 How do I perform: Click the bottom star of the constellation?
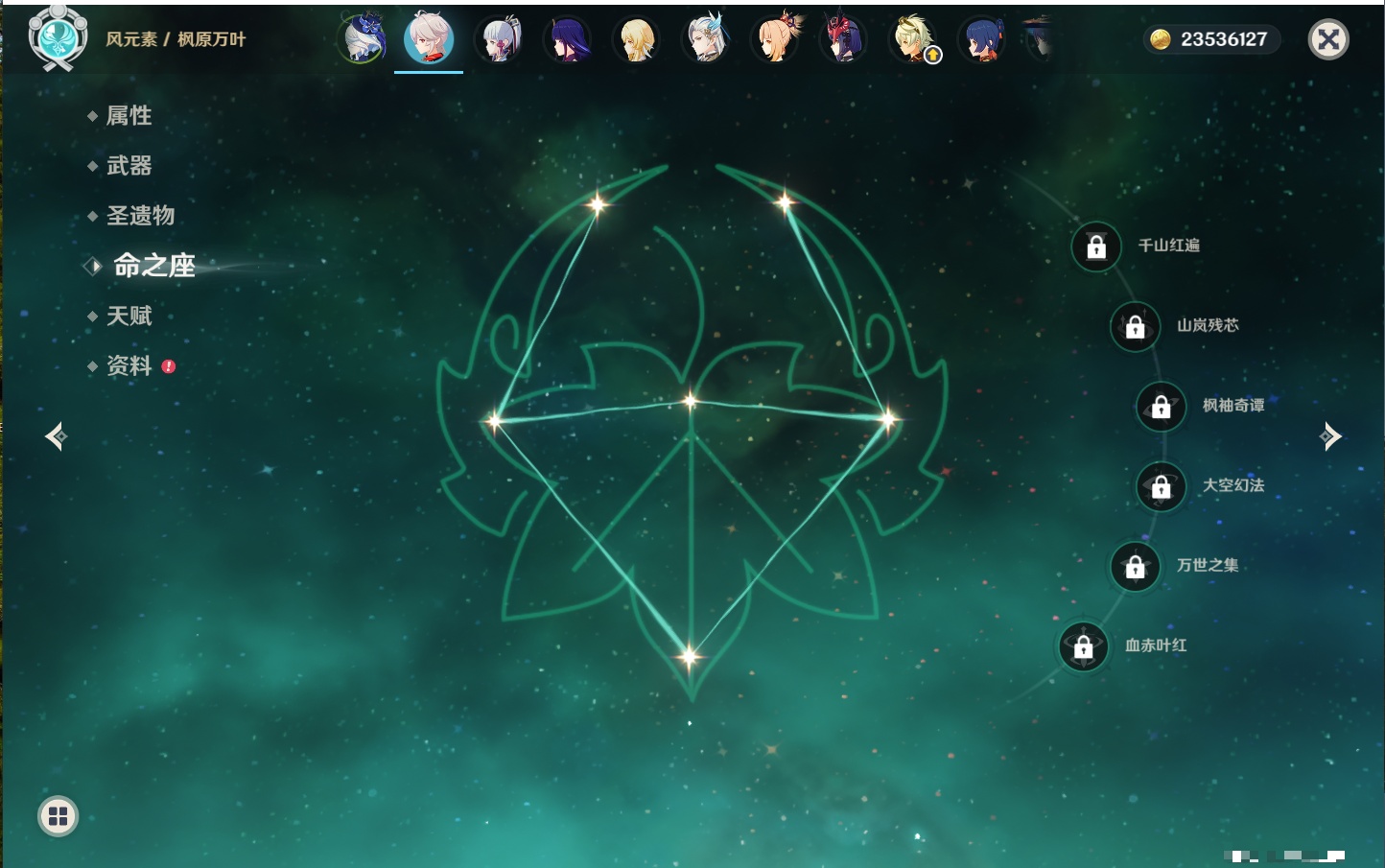689,657
